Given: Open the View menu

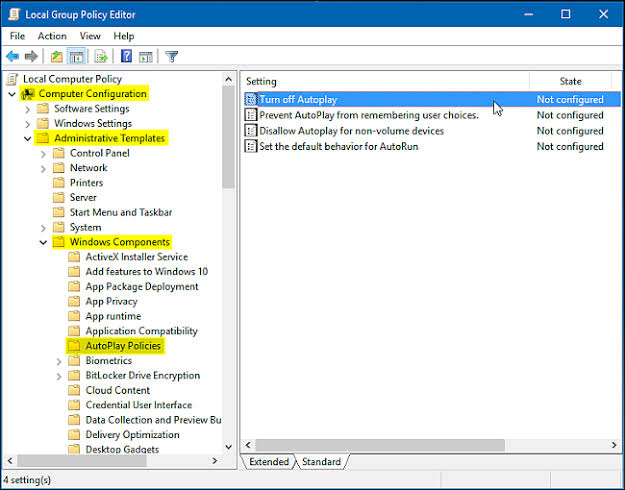Looking at the screenshot, I should pyautogui.click(x=90, y=36).
